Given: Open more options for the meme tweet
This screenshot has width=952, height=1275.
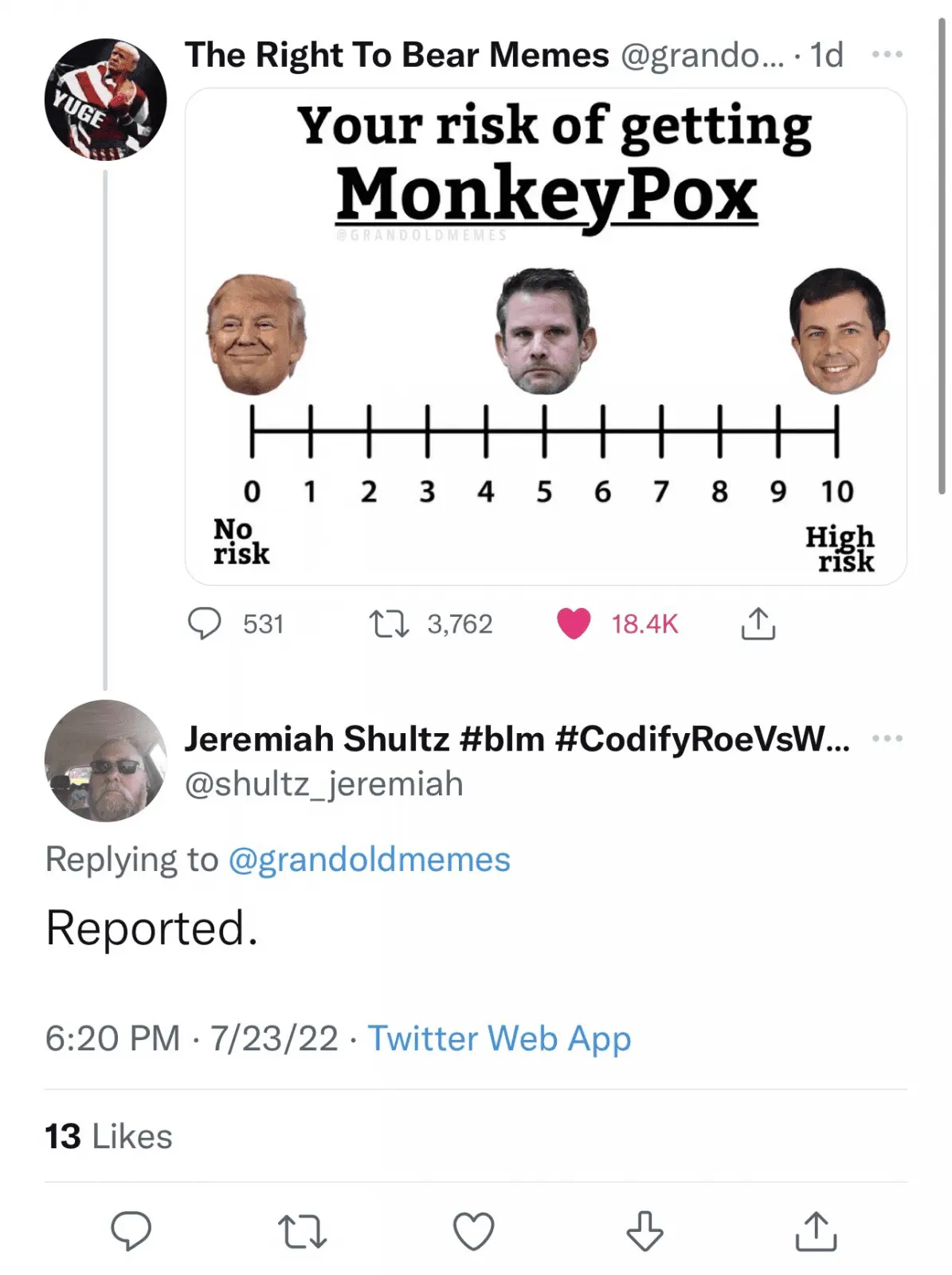Looking at the screenshot, I should point(887,54).
